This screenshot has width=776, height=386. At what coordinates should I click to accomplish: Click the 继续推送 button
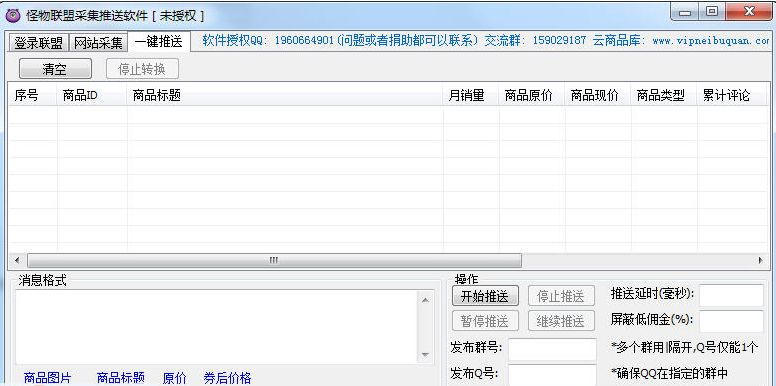point(561,321)
